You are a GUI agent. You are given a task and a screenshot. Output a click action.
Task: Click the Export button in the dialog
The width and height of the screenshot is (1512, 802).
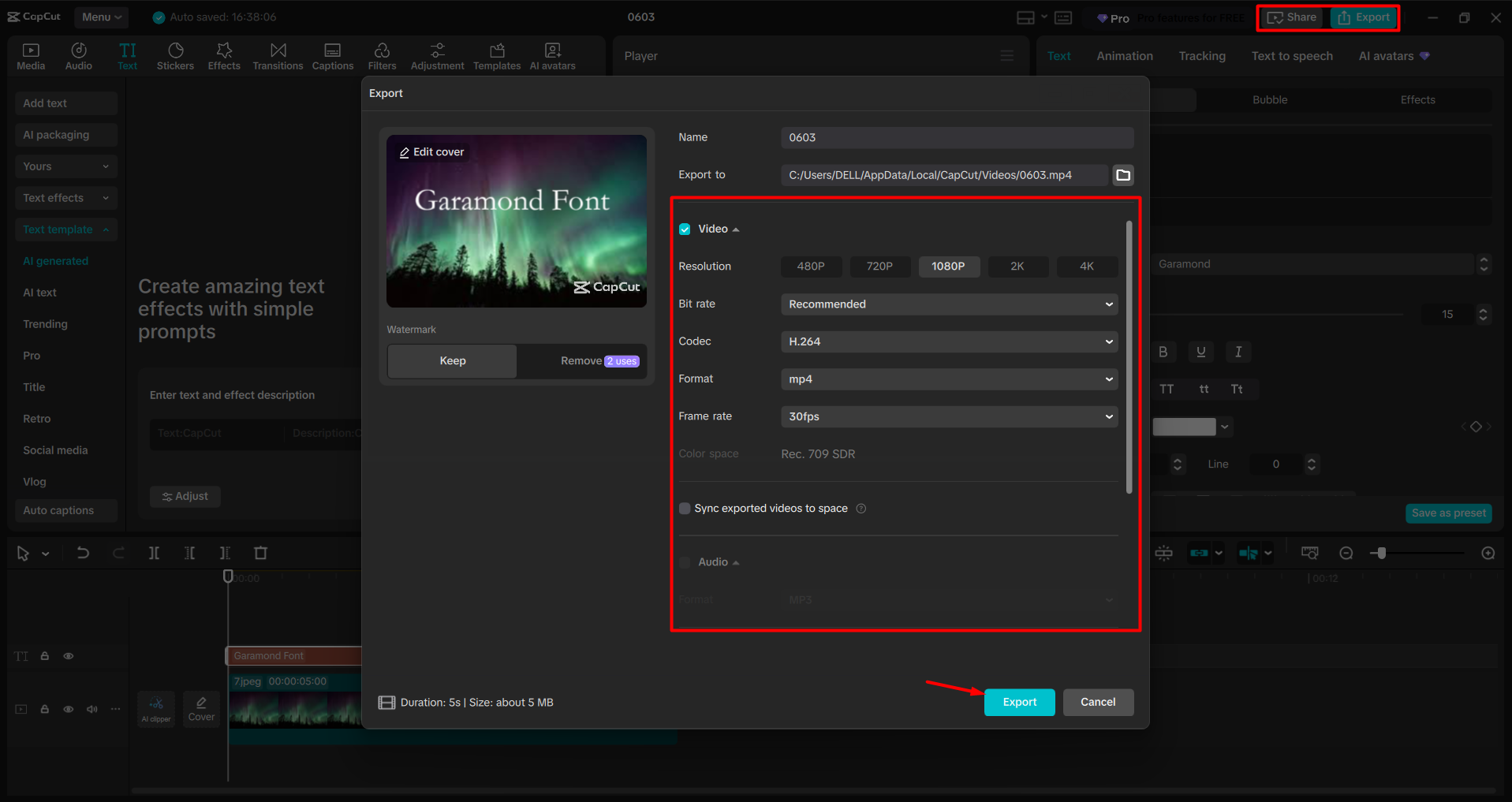[x=1019, y=702]
